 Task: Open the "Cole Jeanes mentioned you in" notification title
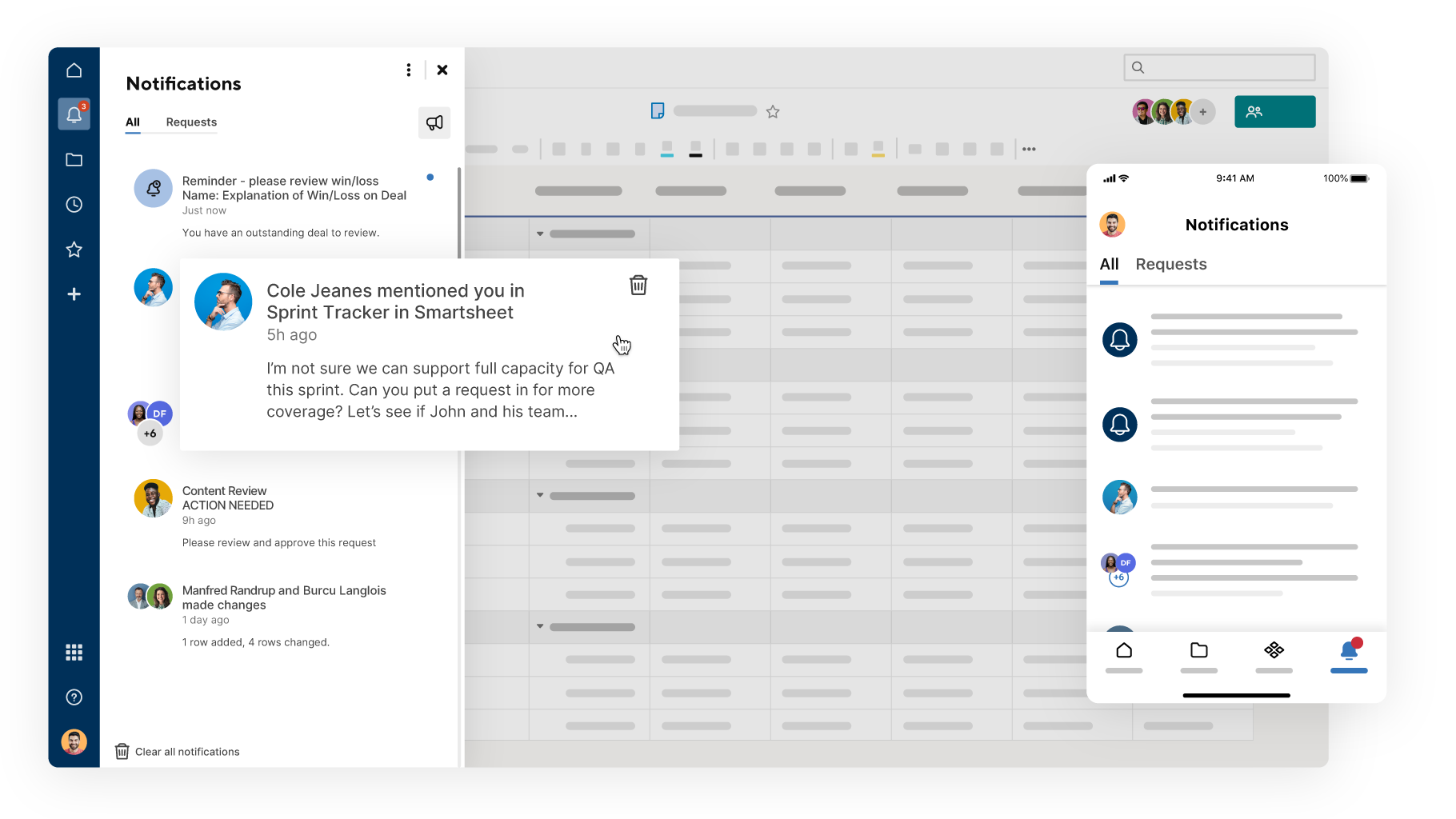395,302
